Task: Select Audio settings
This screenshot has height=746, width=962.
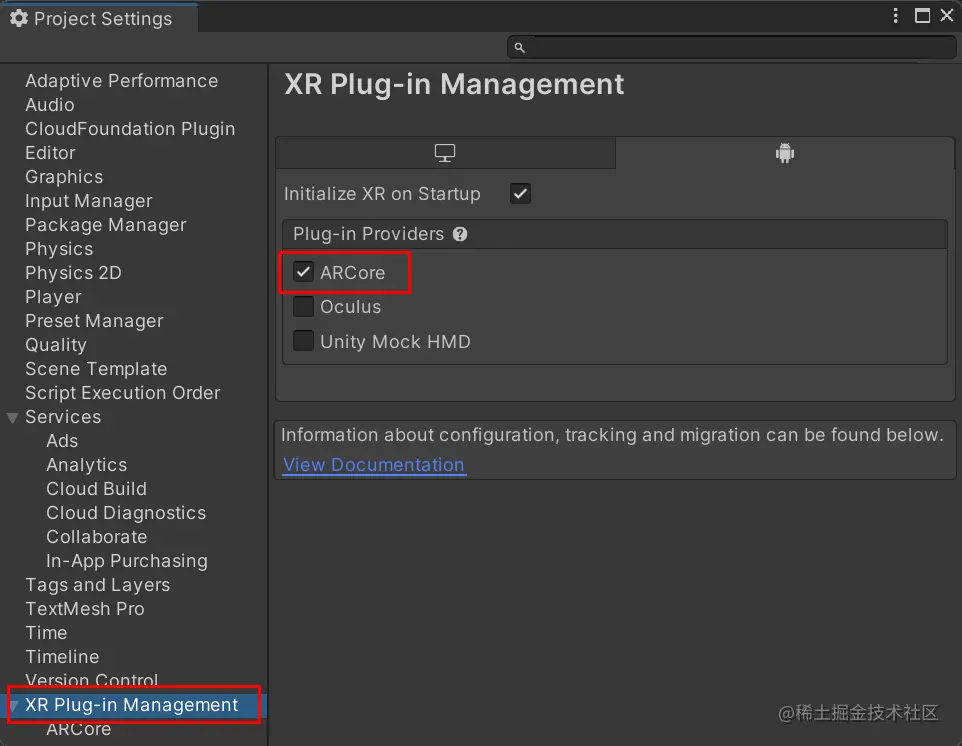Action: 50,105
